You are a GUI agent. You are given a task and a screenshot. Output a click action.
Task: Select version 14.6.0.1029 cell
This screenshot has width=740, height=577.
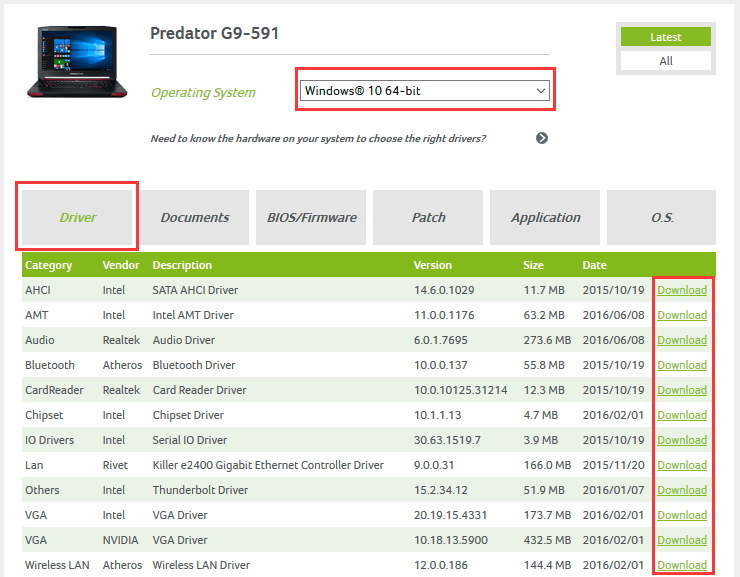point(444,290)
